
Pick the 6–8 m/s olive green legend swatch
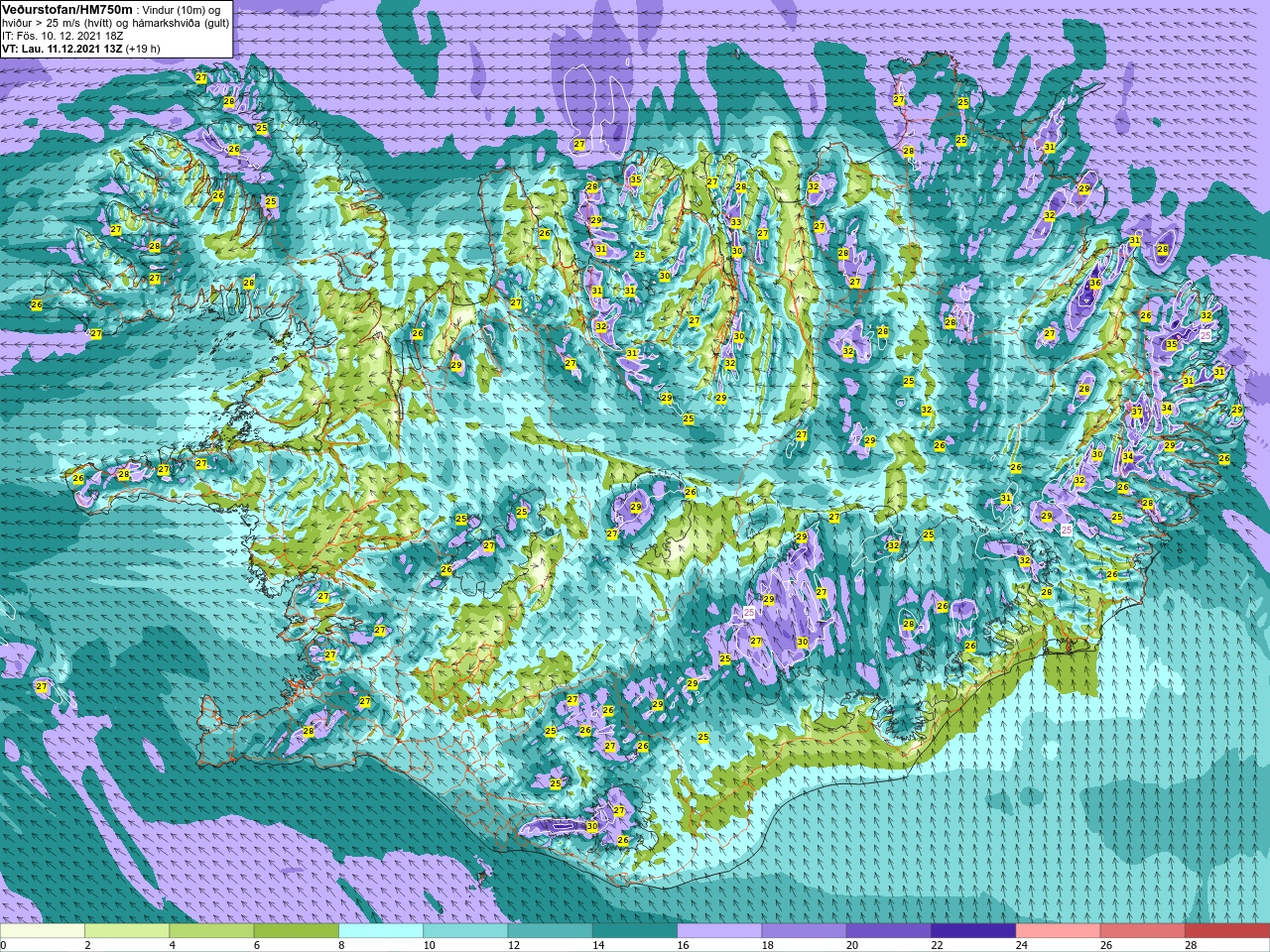pyautogui.click(x=297, y=931)
